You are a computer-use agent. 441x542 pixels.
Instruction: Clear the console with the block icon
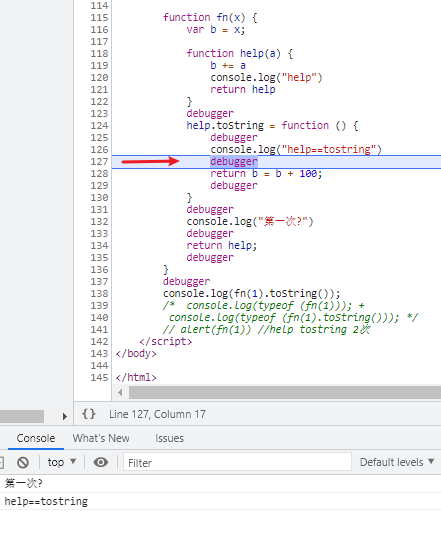(x=23, y=462)
